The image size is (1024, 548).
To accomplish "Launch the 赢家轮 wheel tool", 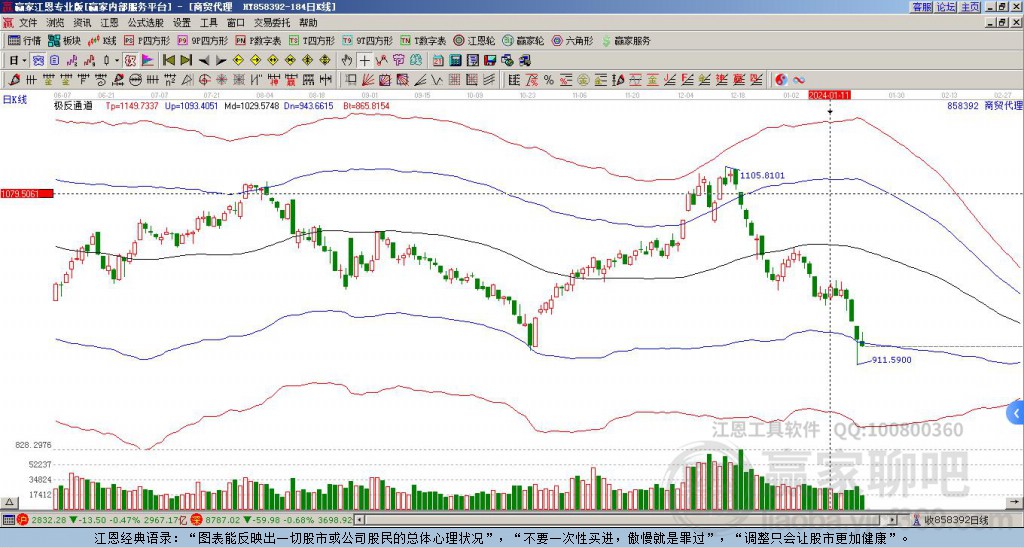I will (x=523, y=40).
